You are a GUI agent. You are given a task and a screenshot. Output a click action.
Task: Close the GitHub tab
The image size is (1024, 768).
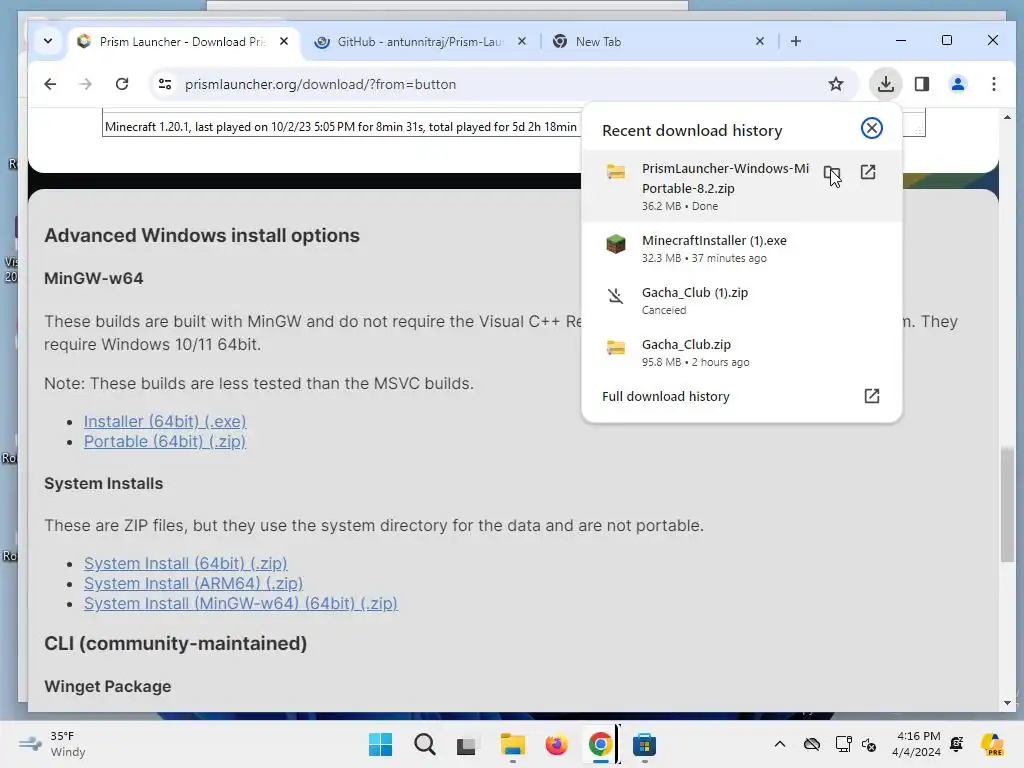(521, 41)
